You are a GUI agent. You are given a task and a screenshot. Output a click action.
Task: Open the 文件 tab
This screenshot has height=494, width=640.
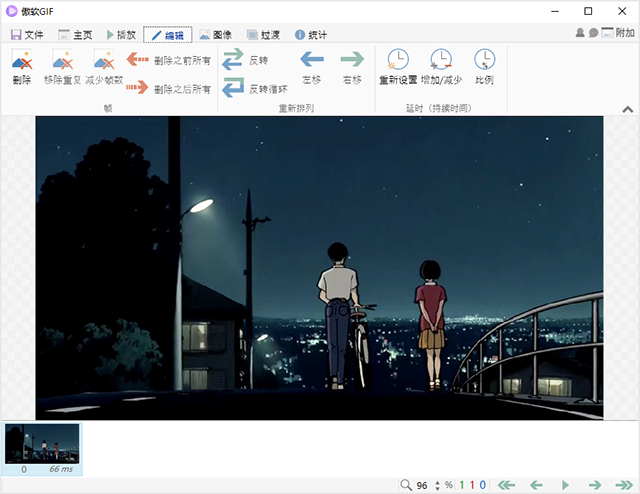coord(27,35)
